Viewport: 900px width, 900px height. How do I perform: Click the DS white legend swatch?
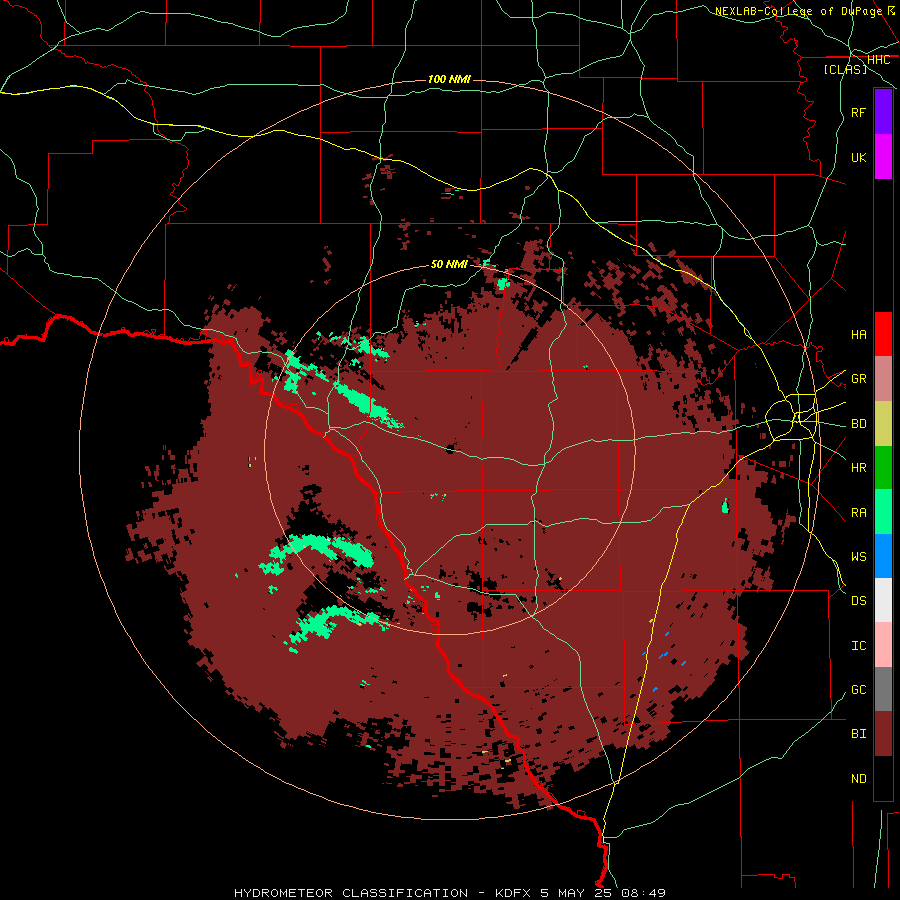click(x=883, y=600)
